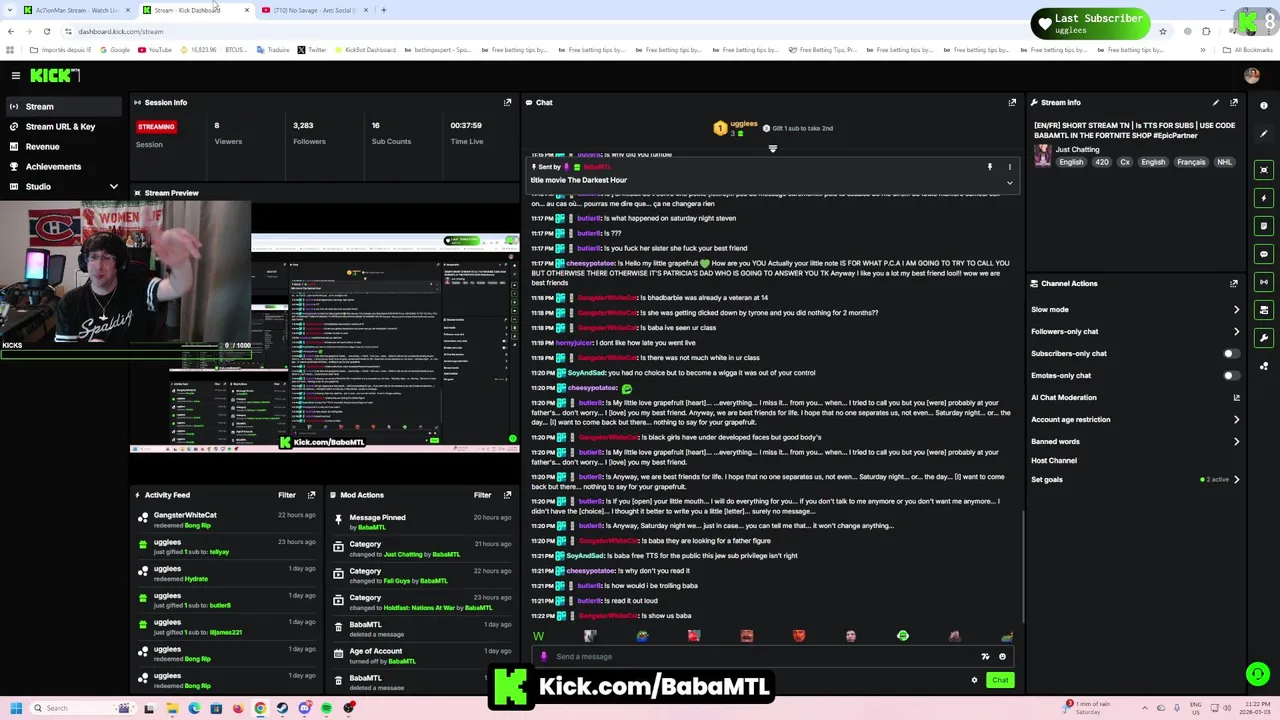Pop out the Channel Actions panel

pyautogui.click(x=1234, y=283)
